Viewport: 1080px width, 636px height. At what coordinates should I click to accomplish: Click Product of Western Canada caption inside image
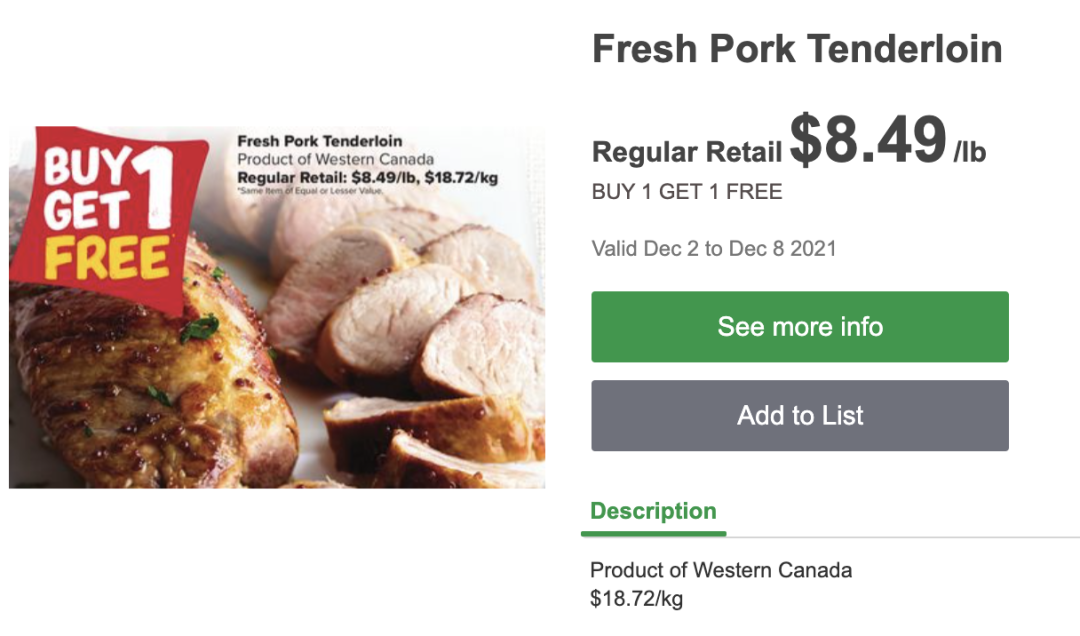(x=335, y=160)
